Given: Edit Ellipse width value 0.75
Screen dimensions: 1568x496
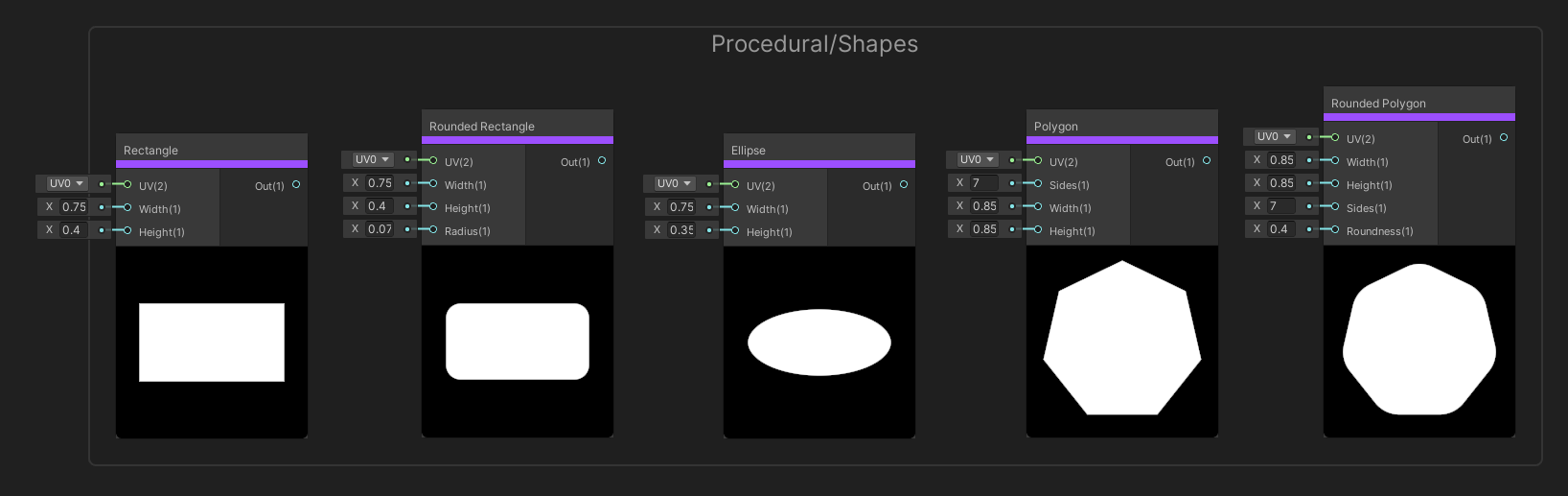Looking at the screenshot, I should (x=681, y=206).
